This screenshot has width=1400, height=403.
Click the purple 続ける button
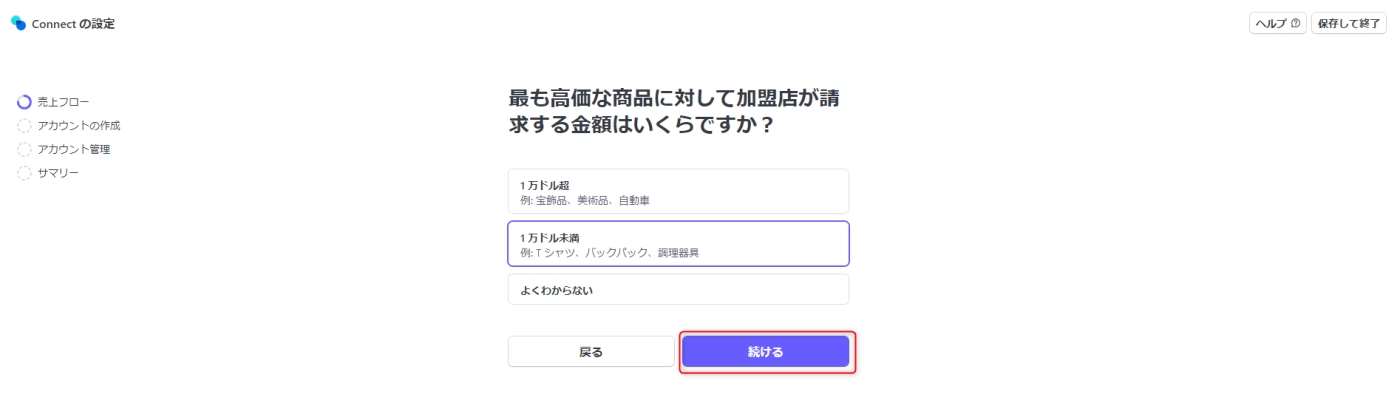[x=766, y=352]
